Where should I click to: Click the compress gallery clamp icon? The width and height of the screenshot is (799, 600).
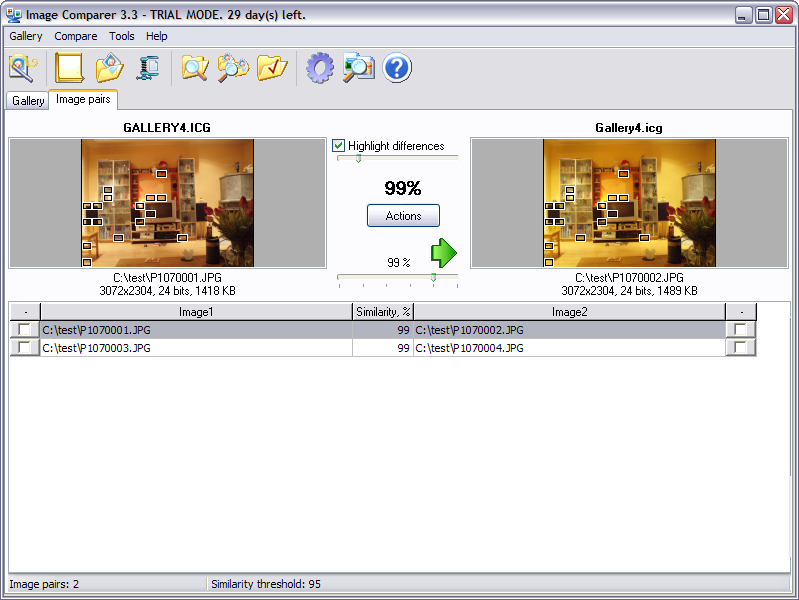[x=148, y=68]
